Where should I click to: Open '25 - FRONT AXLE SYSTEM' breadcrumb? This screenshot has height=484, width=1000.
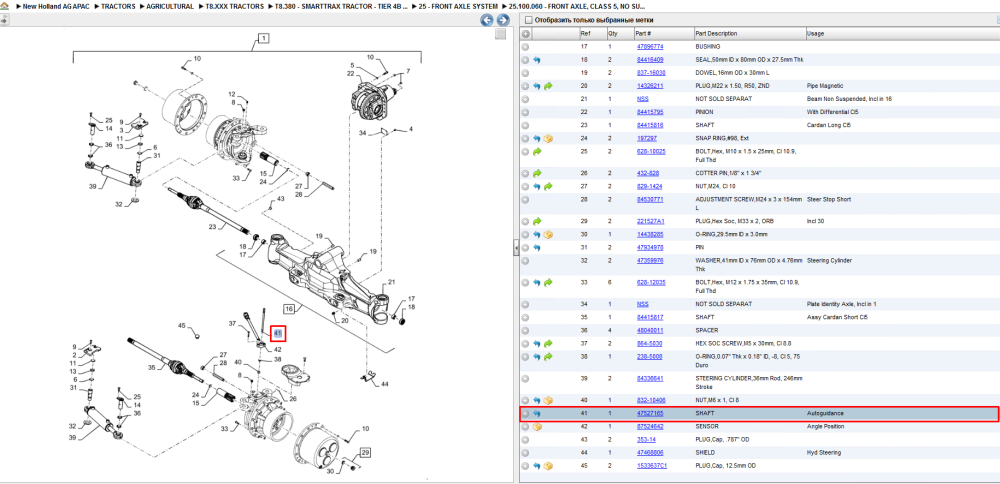[x=458, y=6]
